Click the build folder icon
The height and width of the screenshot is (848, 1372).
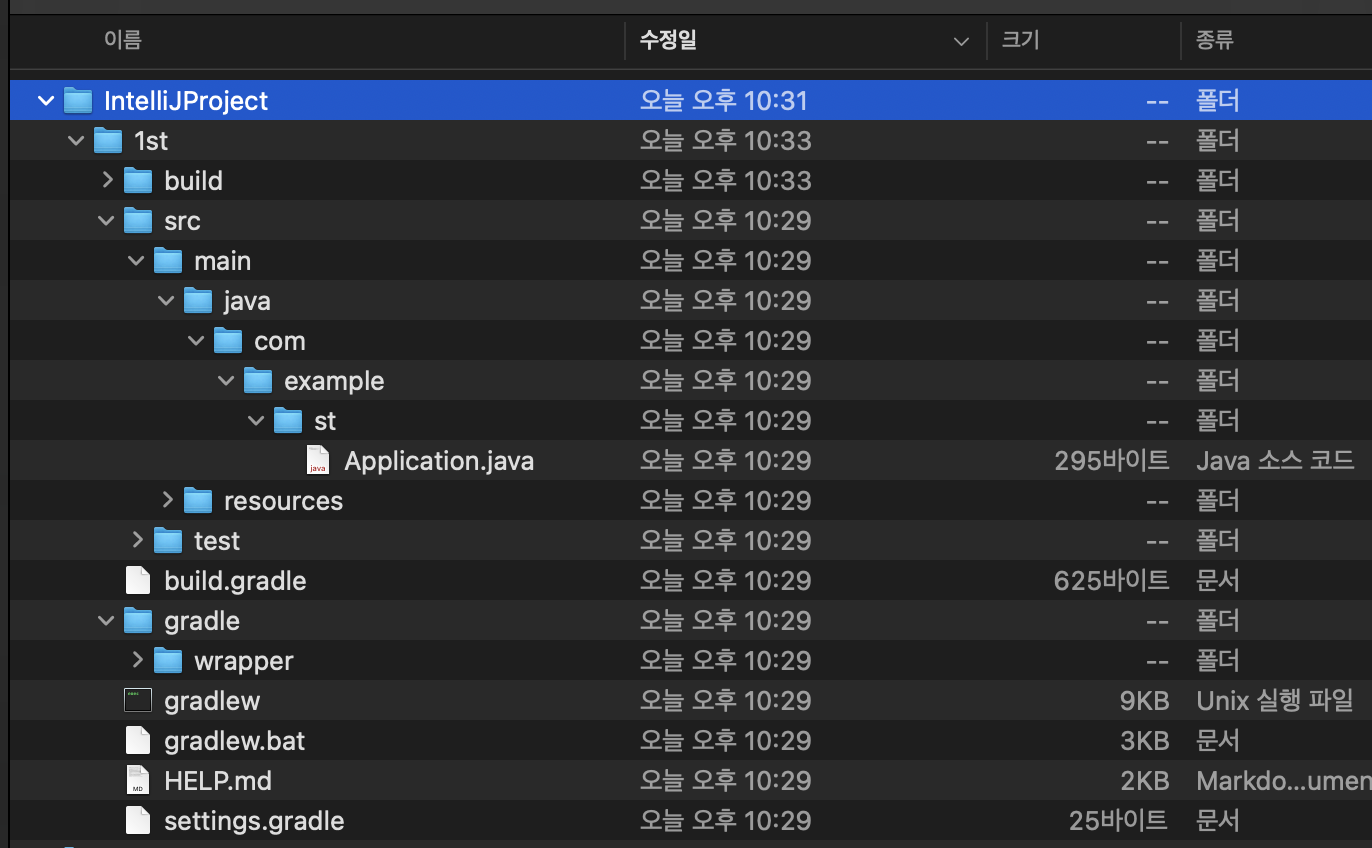click(x=138, y=181)
